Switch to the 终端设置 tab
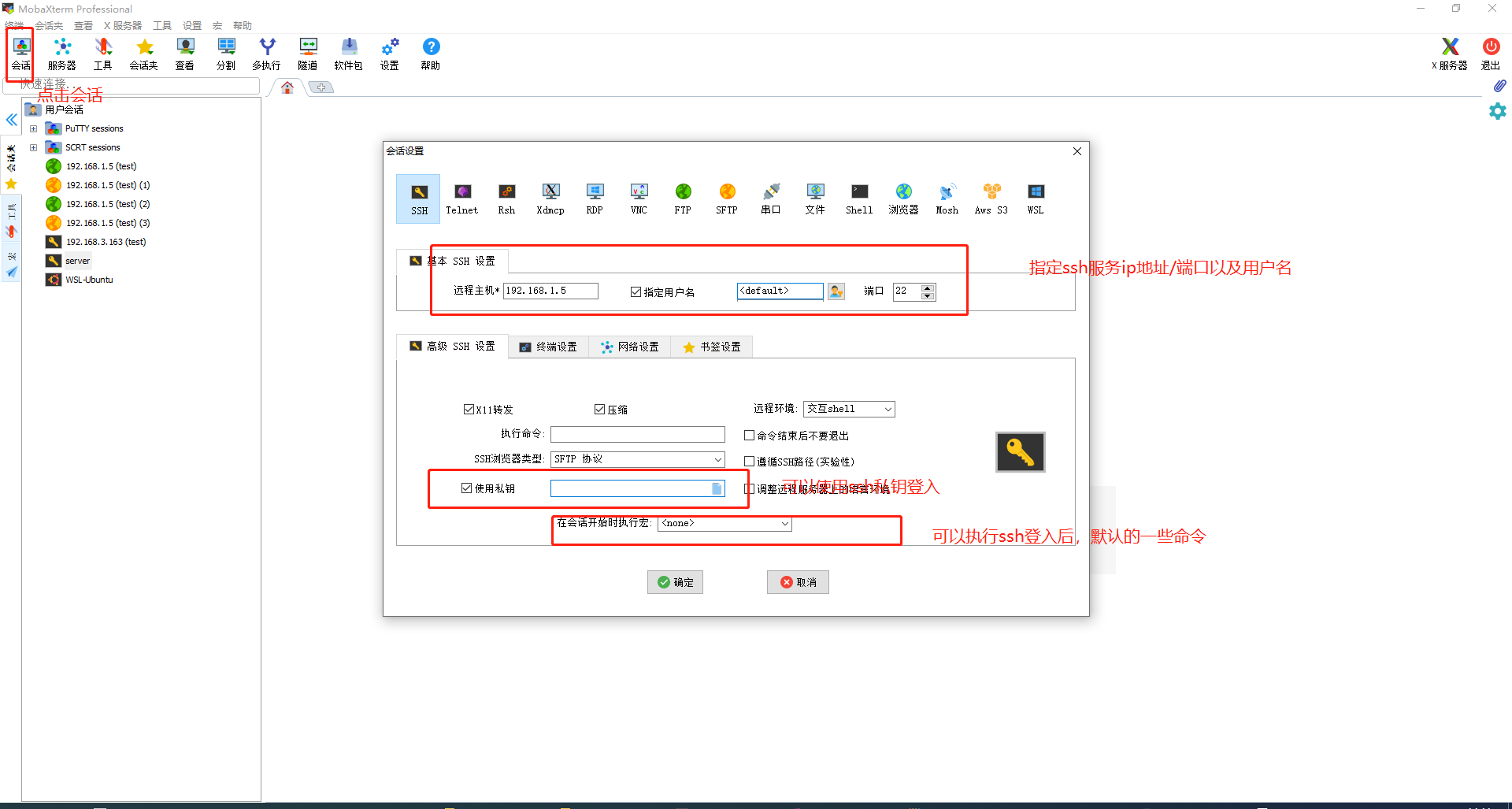Viewport: 1512px width, 809px height. [x=548, y=347]
